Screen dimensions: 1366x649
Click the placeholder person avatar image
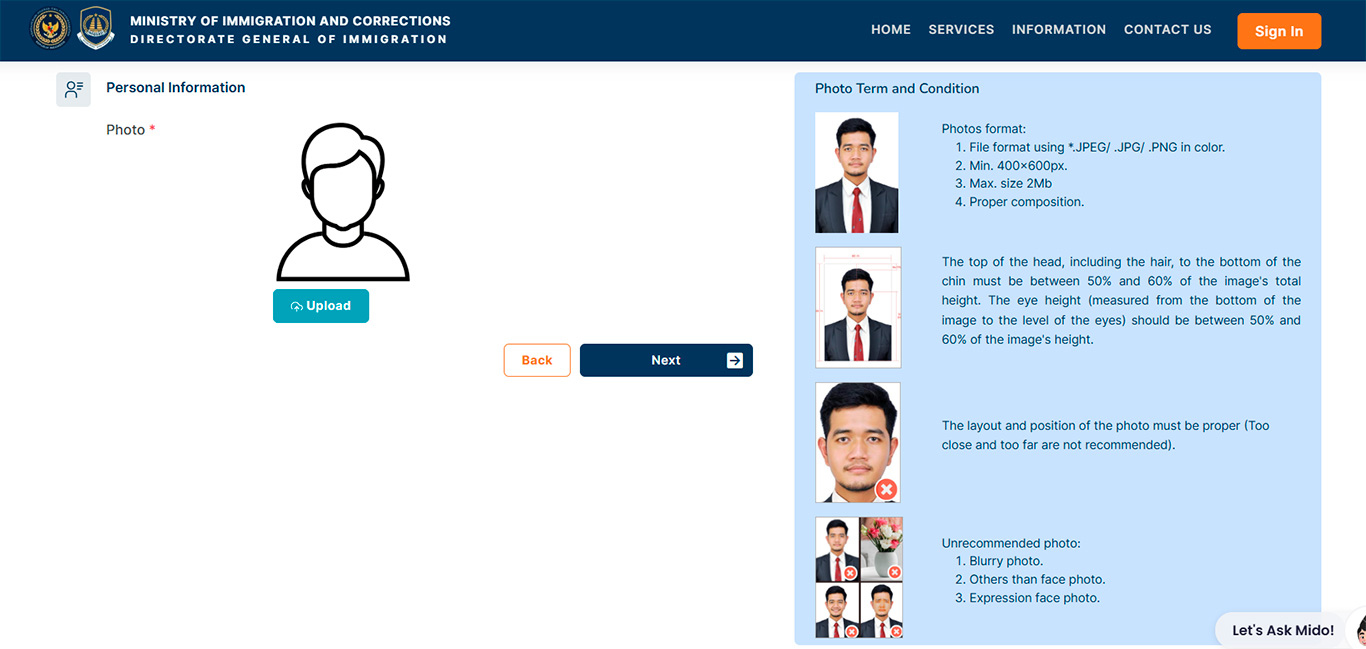tap(343, 202)
